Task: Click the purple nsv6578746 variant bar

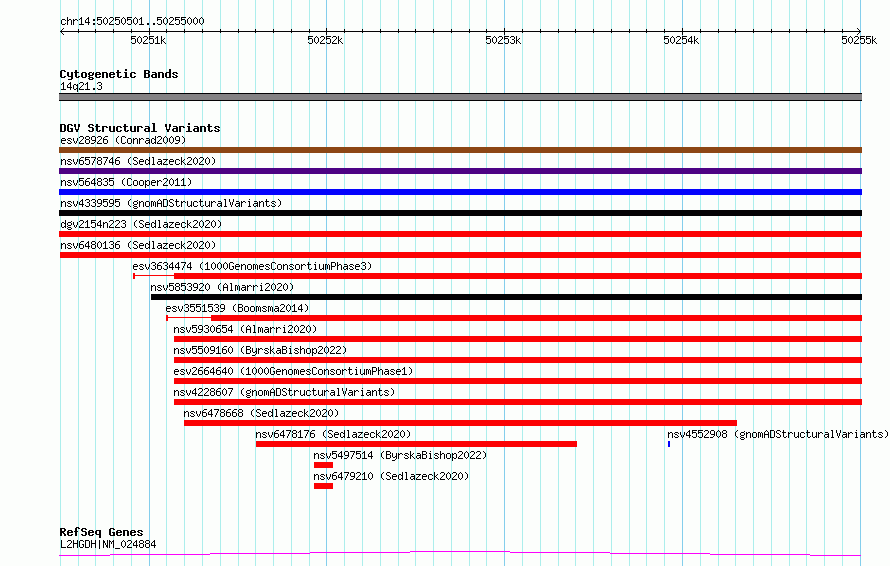Action: [460, 171]
